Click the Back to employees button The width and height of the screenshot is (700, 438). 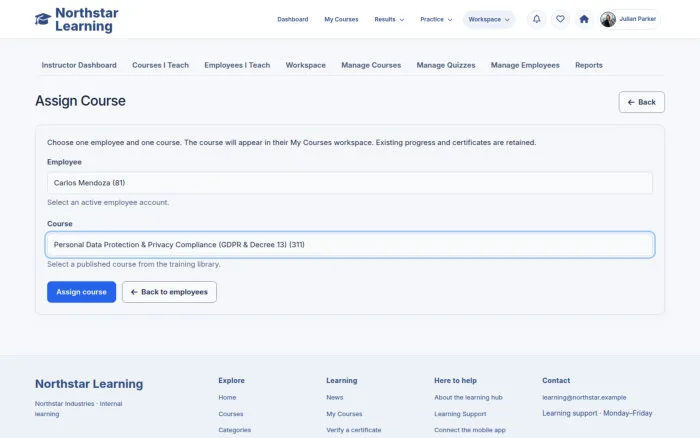coord(169,292)
